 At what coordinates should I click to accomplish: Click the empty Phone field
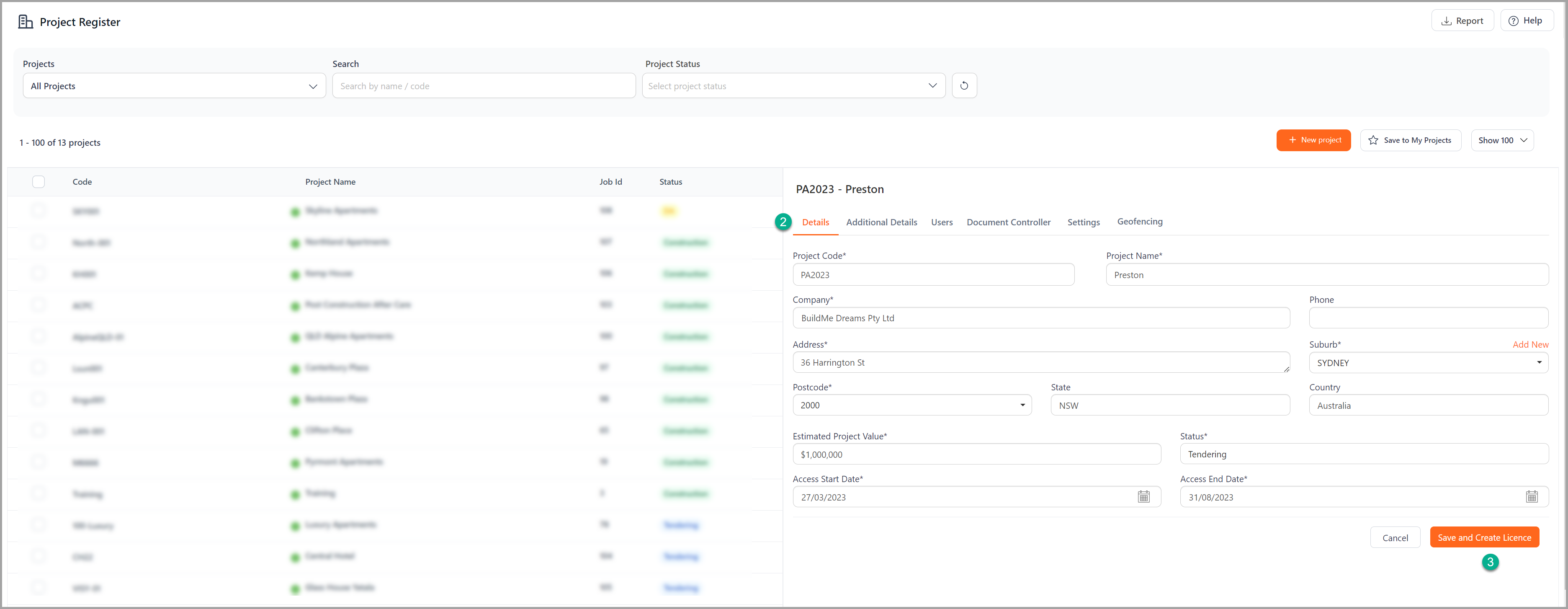pos(1428,318)
